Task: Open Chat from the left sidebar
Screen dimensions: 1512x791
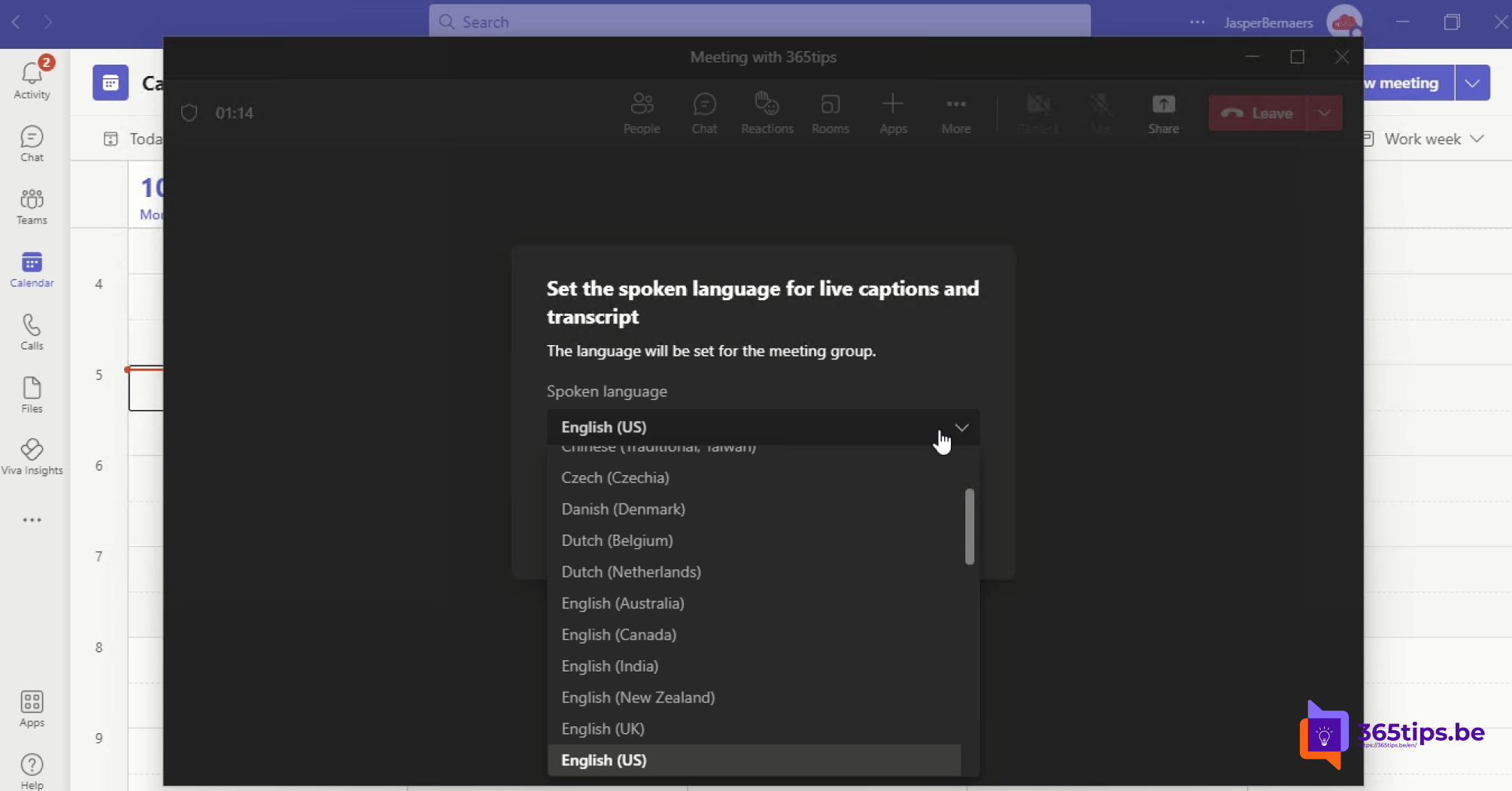Action: (x=32, y=144)
